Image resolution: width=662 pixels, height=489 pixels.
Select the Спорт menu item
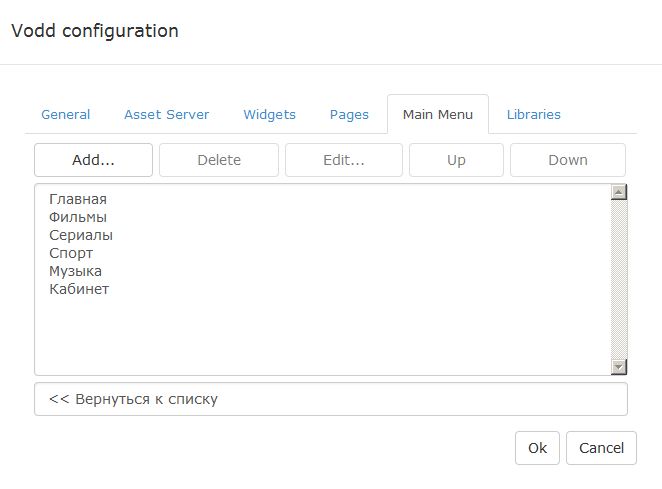[x=71, y=253]
